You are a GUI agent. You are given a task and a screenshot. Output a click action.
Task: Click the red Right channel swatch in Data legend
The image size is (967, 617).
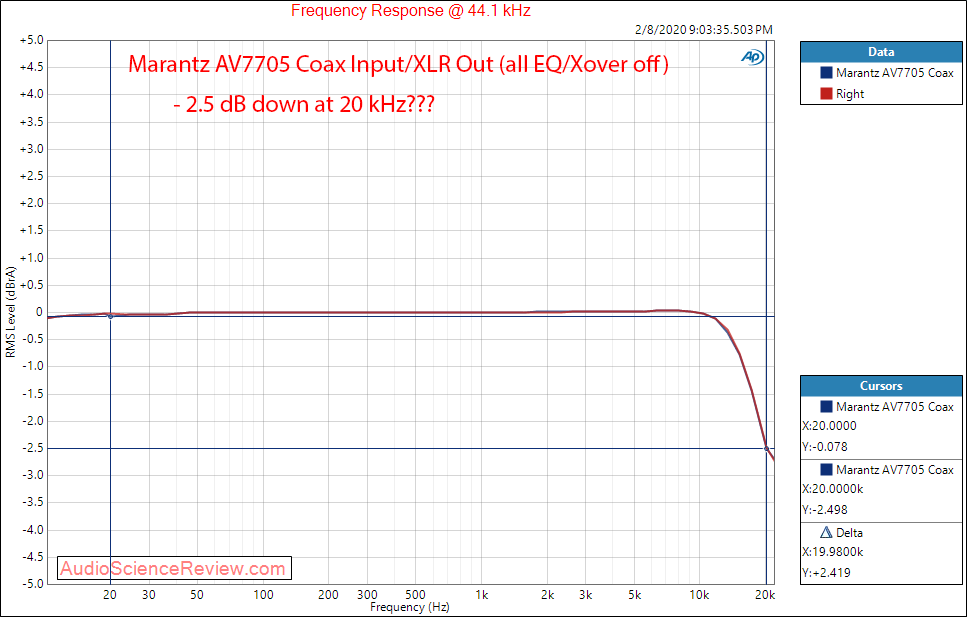click(826, 94)
